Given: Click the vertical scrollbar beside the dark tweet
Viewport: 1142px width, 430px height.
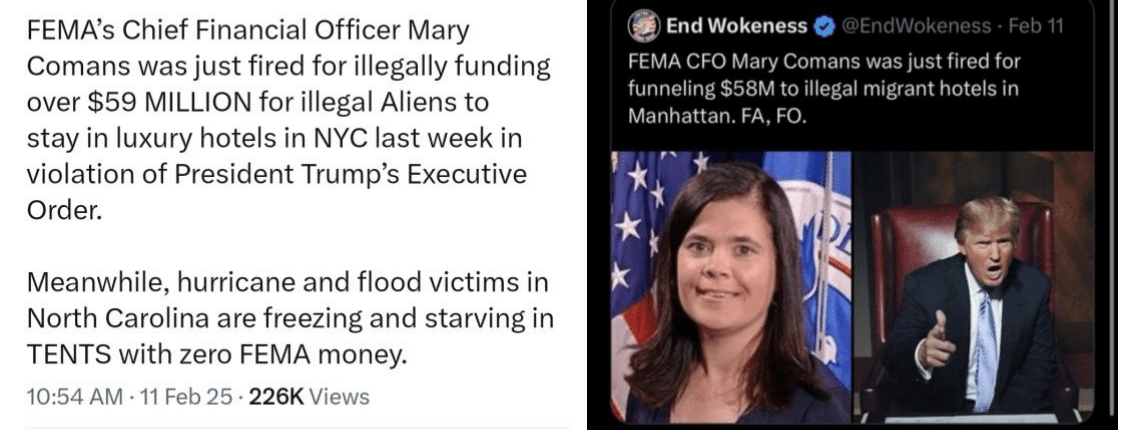Looking at the screenshot, I should point(1111,211).
